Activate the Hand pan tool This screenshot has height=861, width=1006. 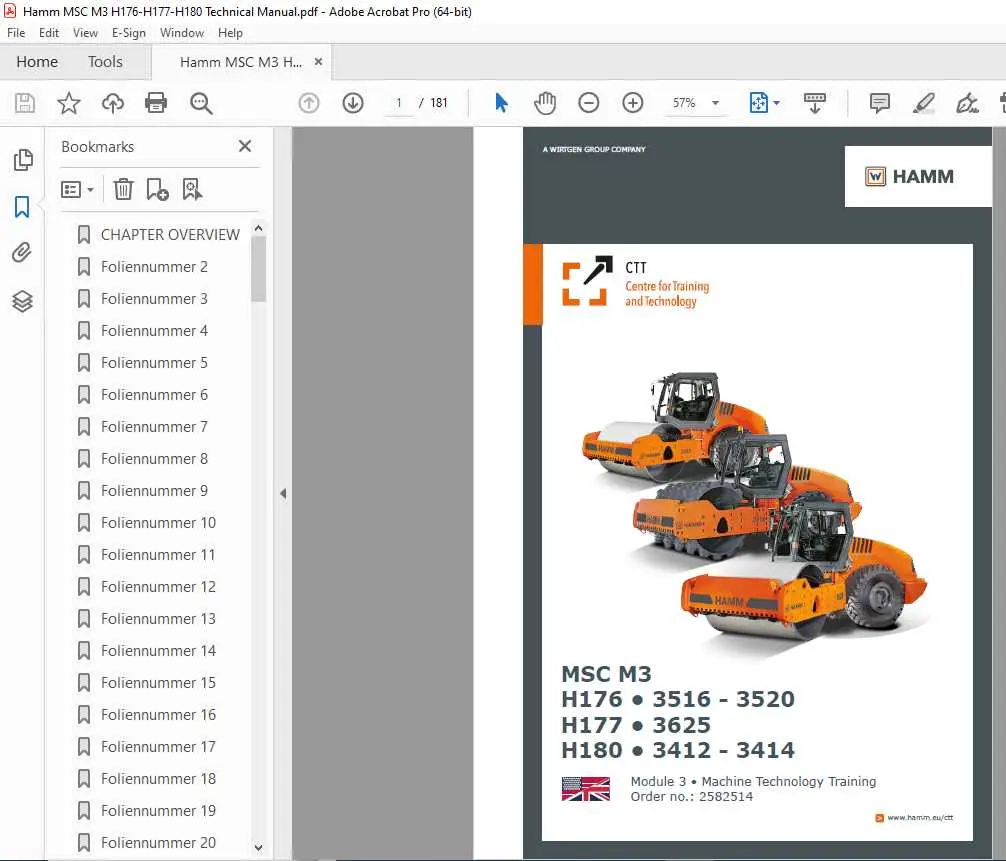[x=545, y=103]
